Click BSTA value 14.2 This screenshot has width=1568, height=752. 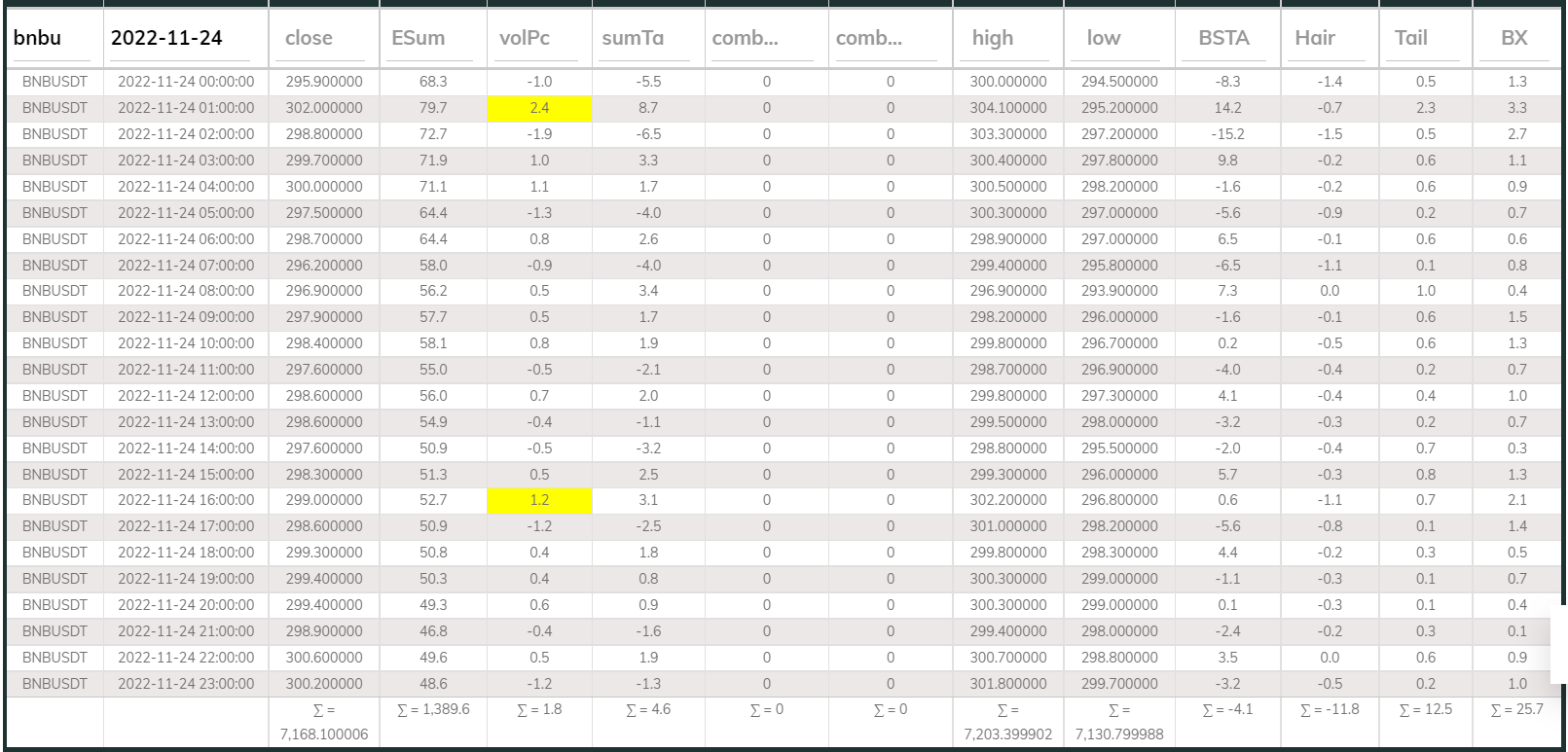[1228, 108]
